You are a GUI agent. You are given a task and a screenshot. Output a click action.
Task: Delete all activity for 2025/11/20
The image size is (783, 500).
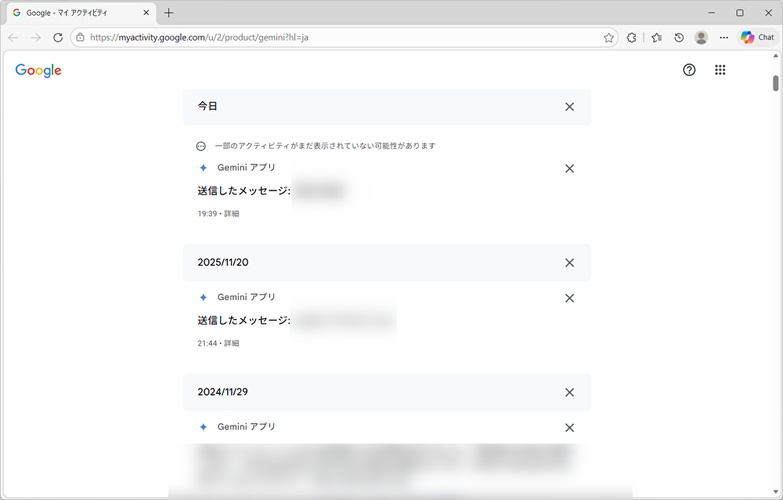click(569, 263)
